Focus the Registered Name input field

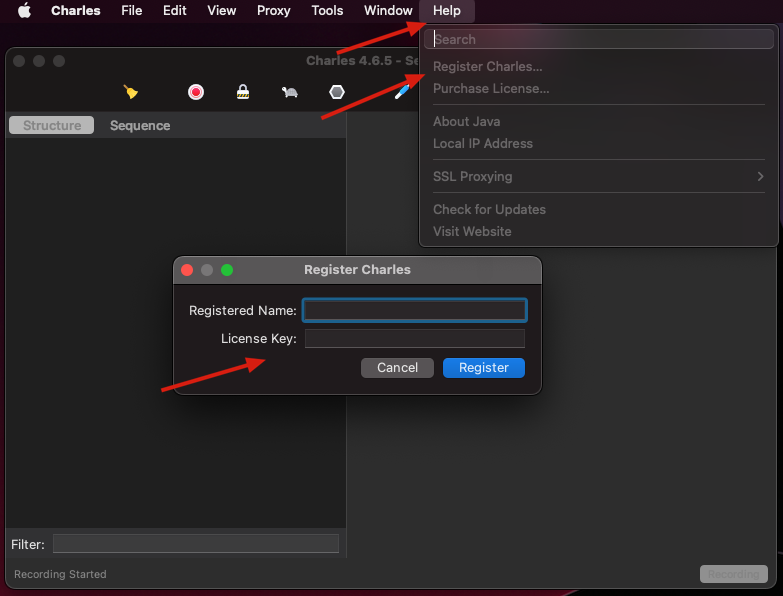[x=414, y=310]
